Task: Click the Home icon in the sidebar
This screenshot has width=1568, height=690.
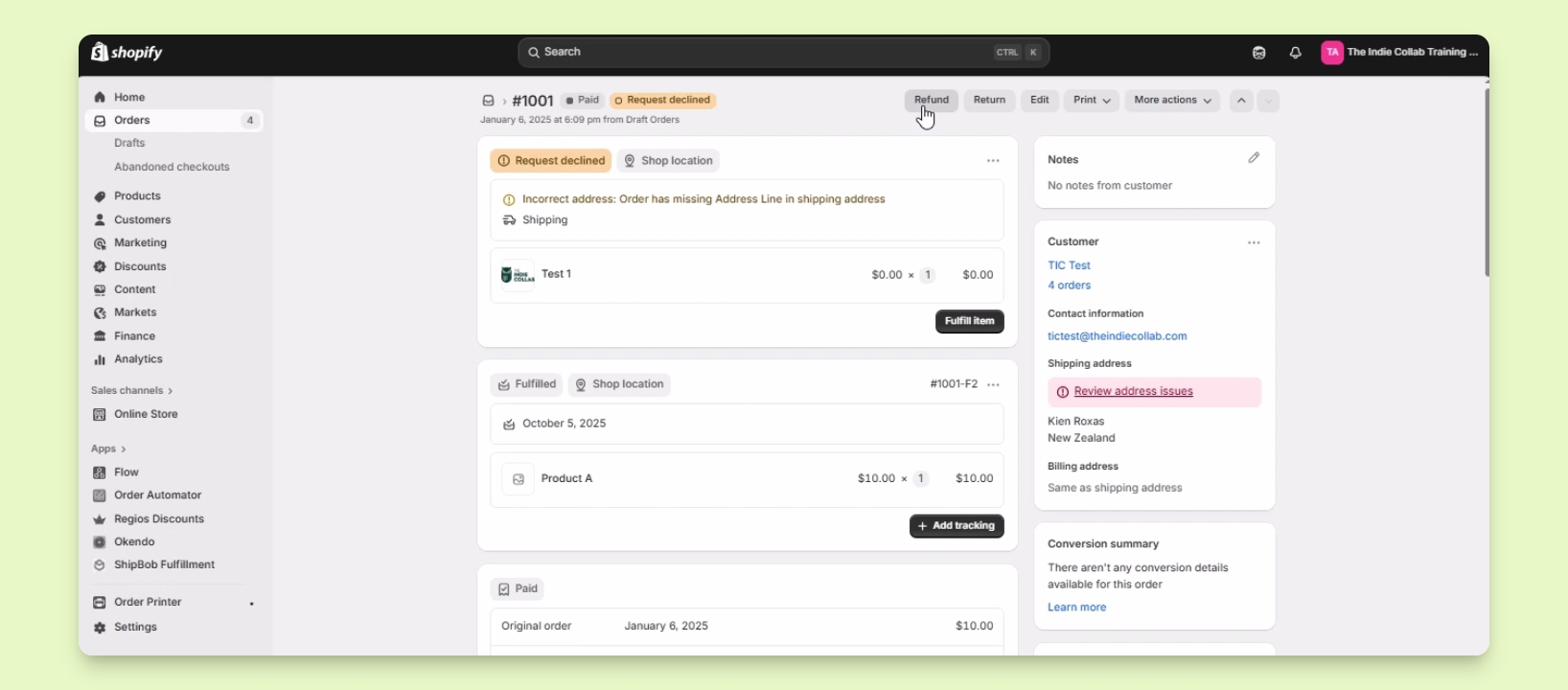Action: pyautogui.click(x=100, y=98)
